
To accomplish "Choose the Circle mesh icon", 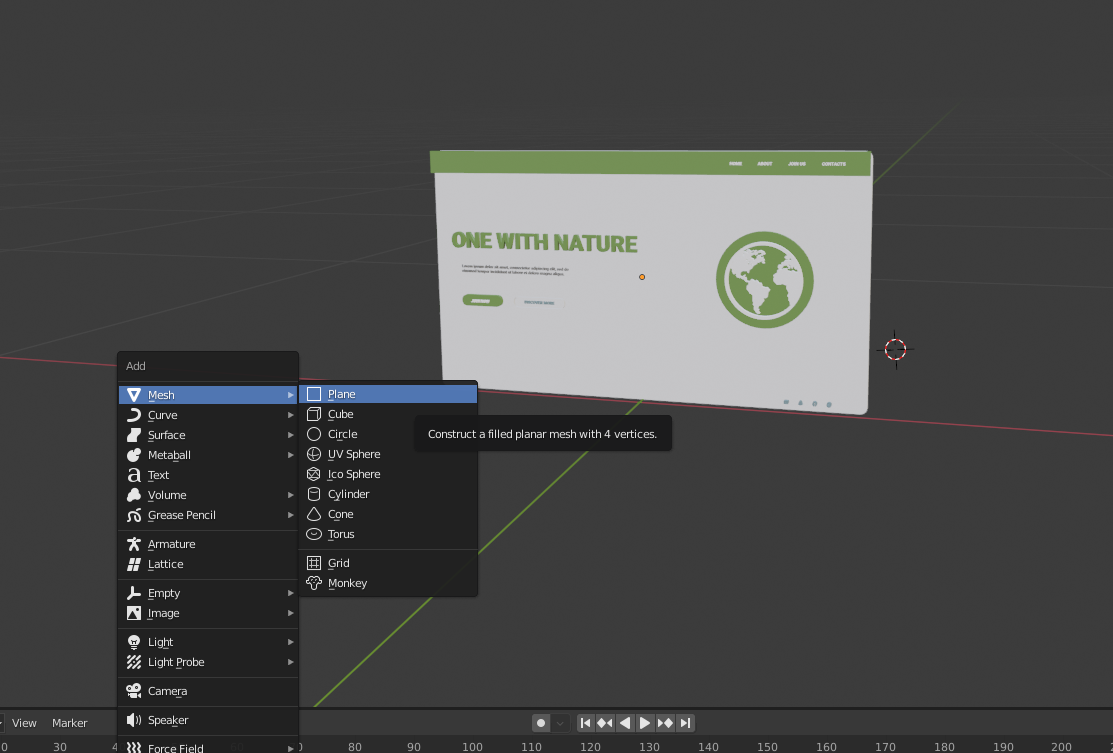I will click(314, 434).
